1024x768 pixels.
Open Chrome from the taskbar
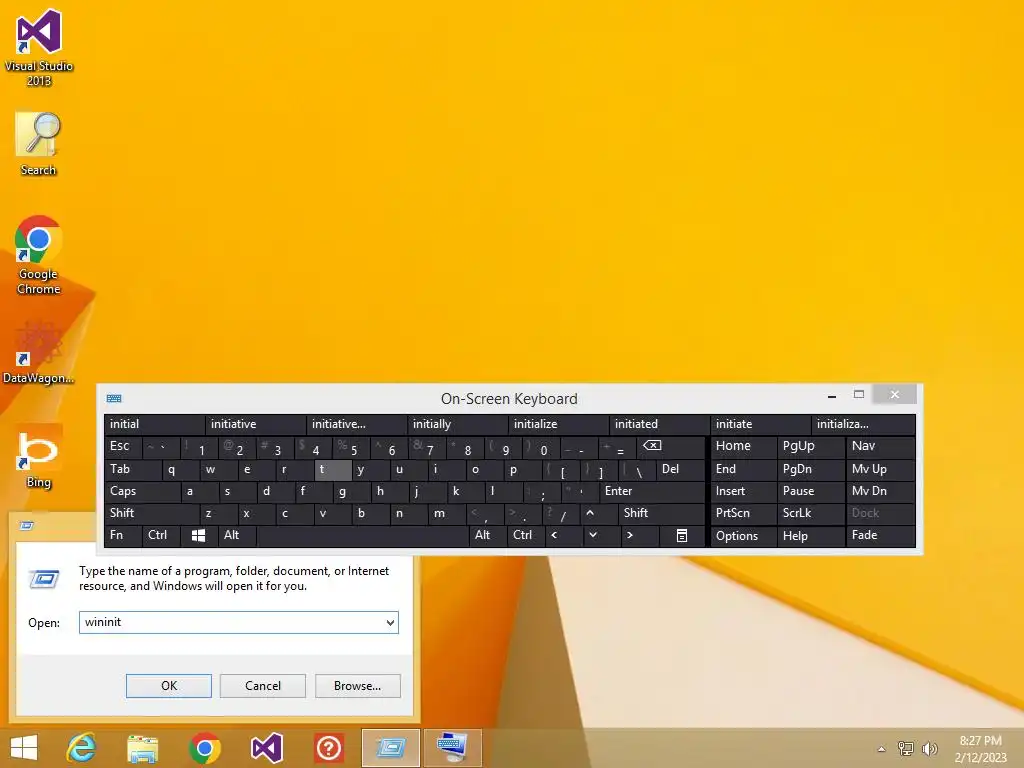pos(204,748)
